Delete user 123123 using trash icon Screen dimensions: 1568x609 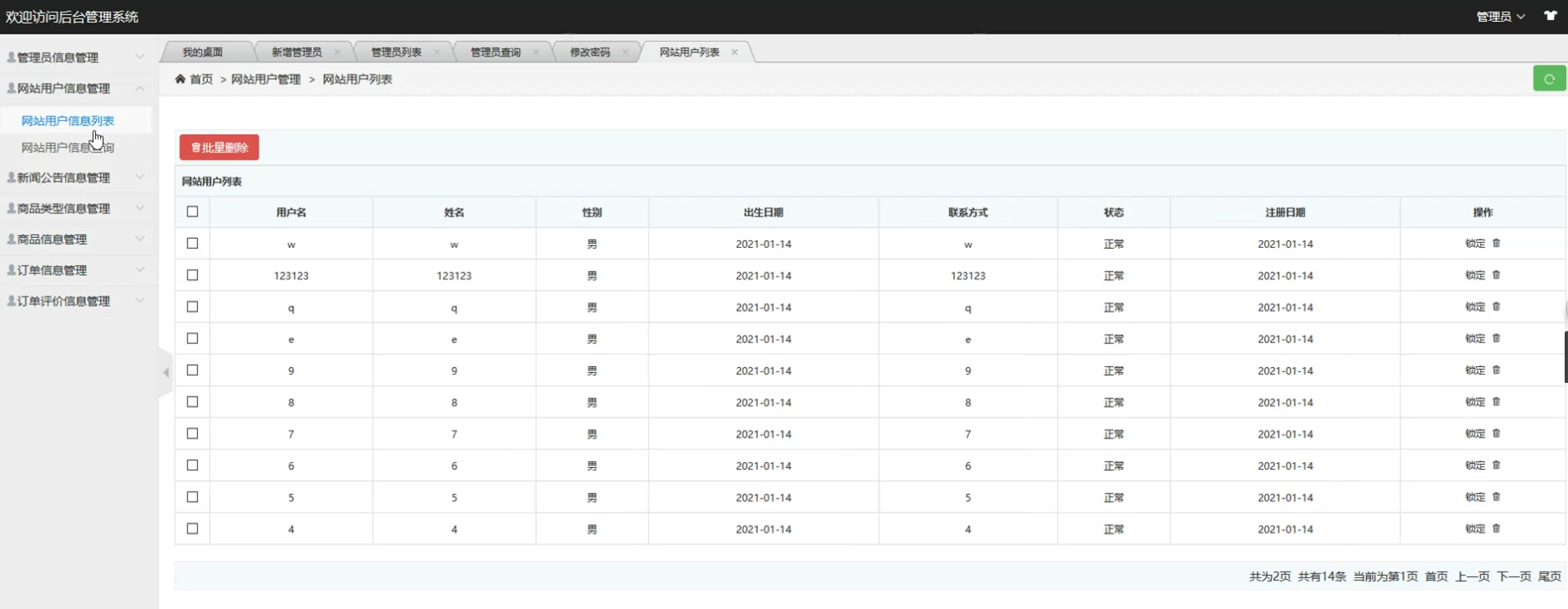1496,274
